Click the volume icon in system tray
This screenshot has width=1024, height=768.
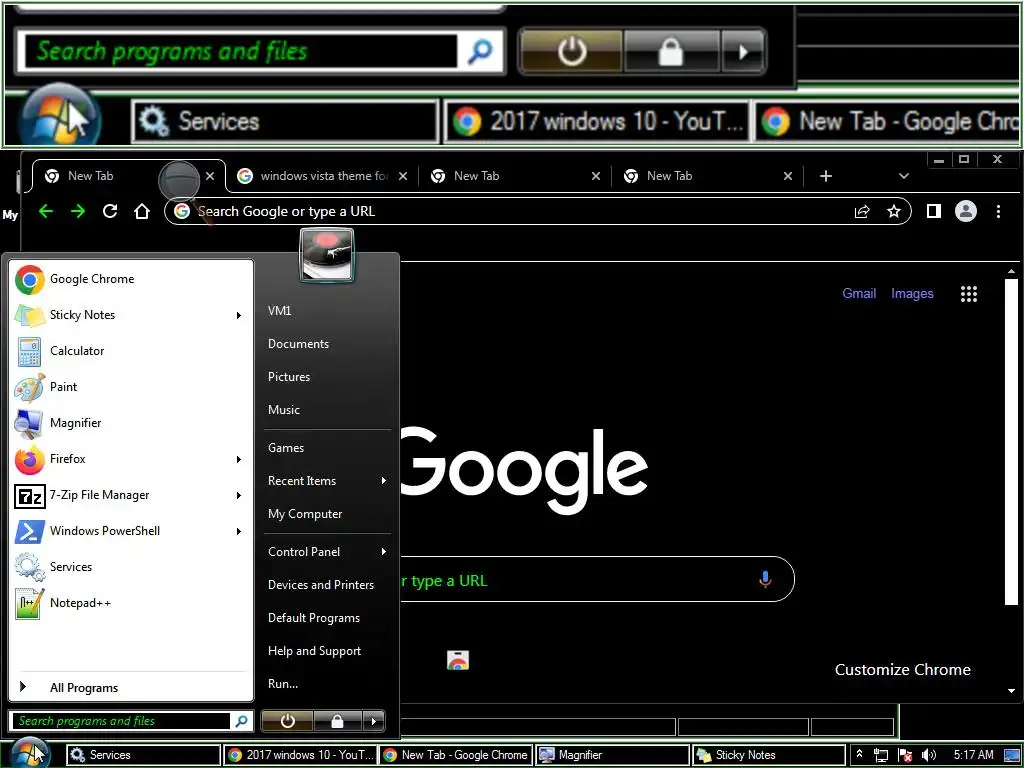[929, 755]
